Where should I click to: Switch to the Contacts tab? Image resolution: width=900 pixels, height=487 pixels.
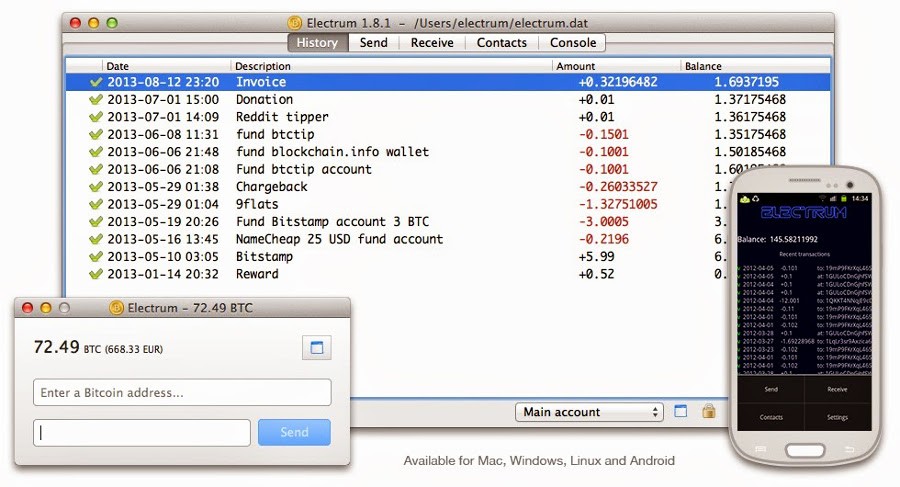click(502, 42)
